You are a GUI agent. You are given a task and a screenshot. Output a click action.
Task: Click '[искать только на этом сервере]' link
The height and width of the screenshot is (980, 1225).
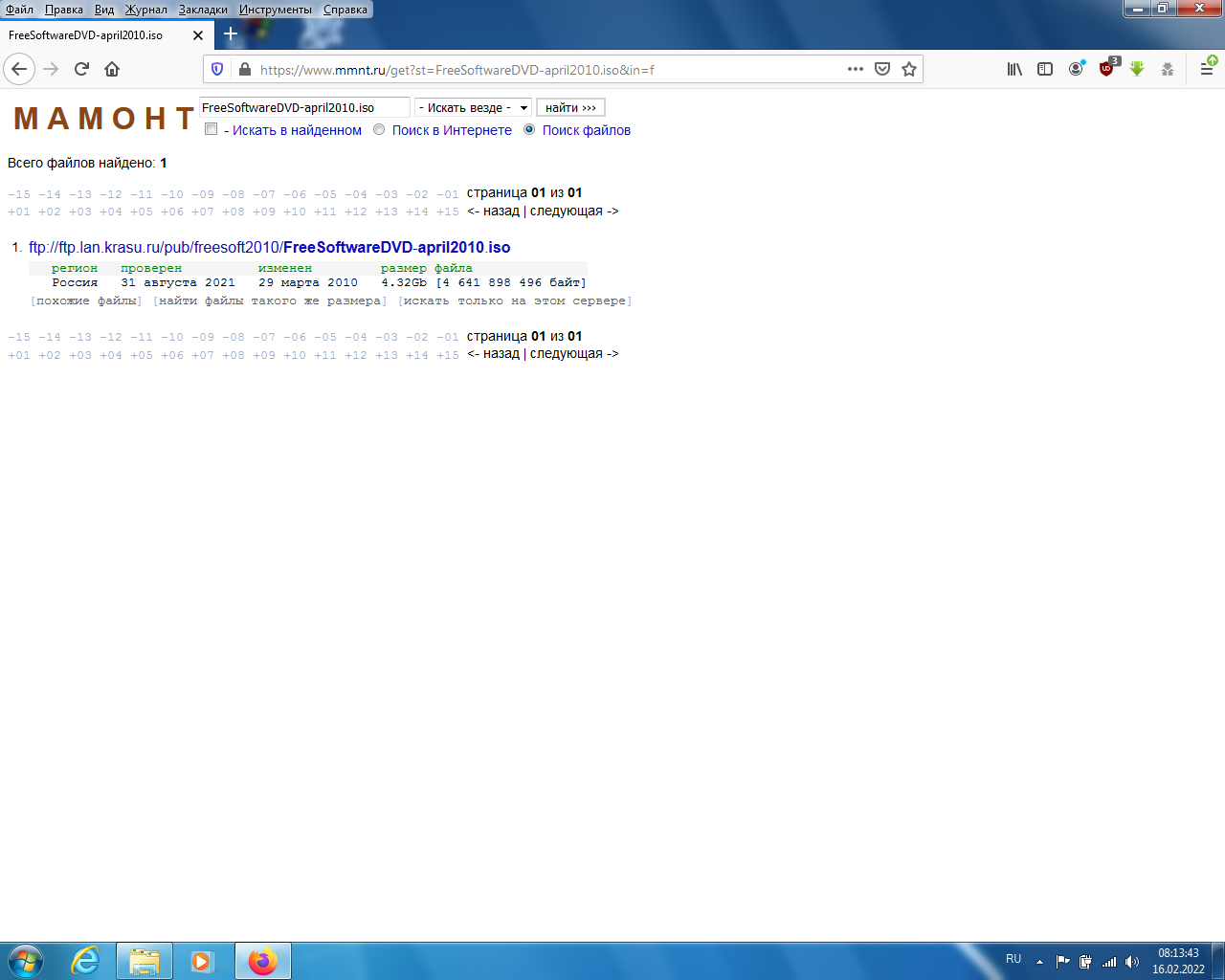[515, 301]
